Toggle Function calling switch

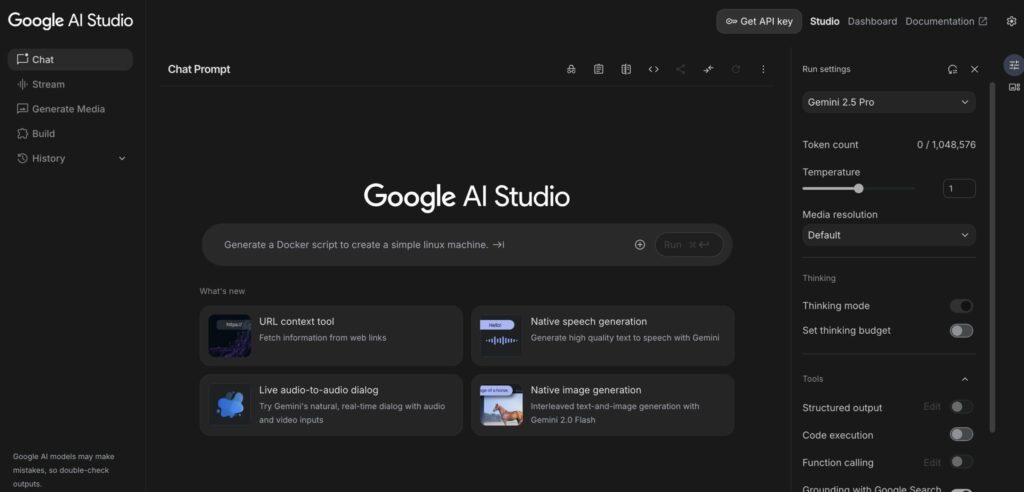[961, 462]
